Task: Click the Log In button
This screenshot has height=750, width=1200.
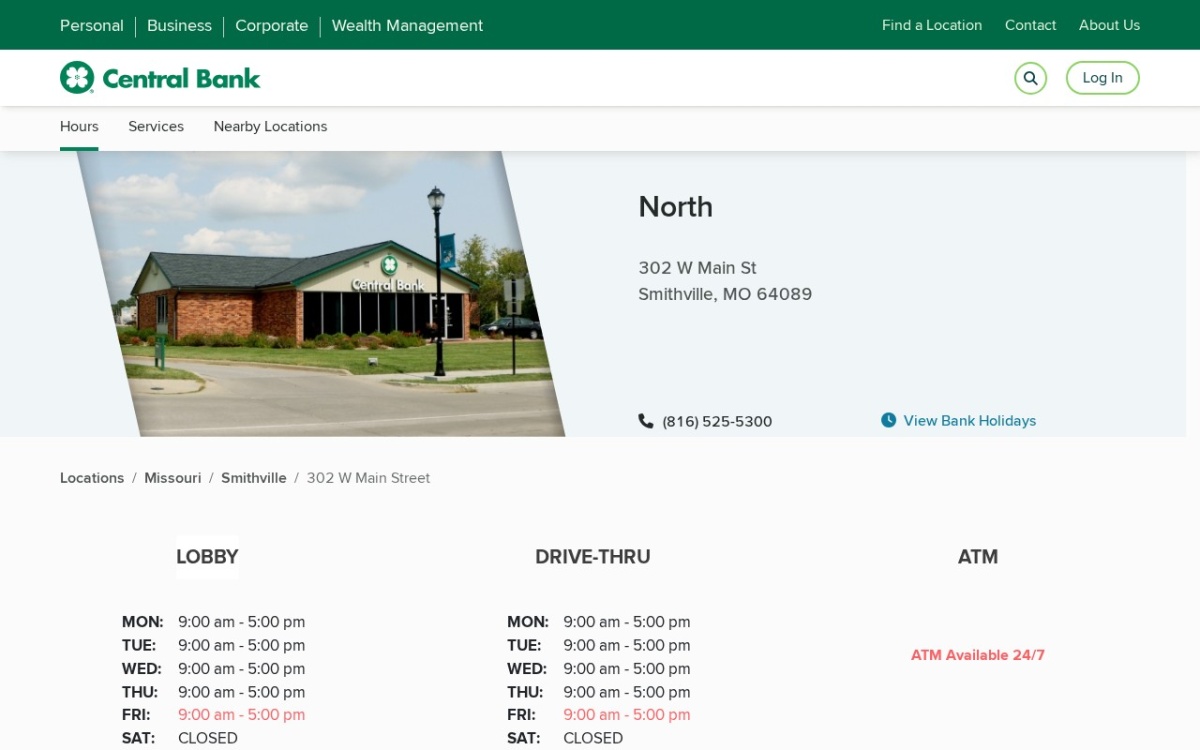Action: [1102, 78]
